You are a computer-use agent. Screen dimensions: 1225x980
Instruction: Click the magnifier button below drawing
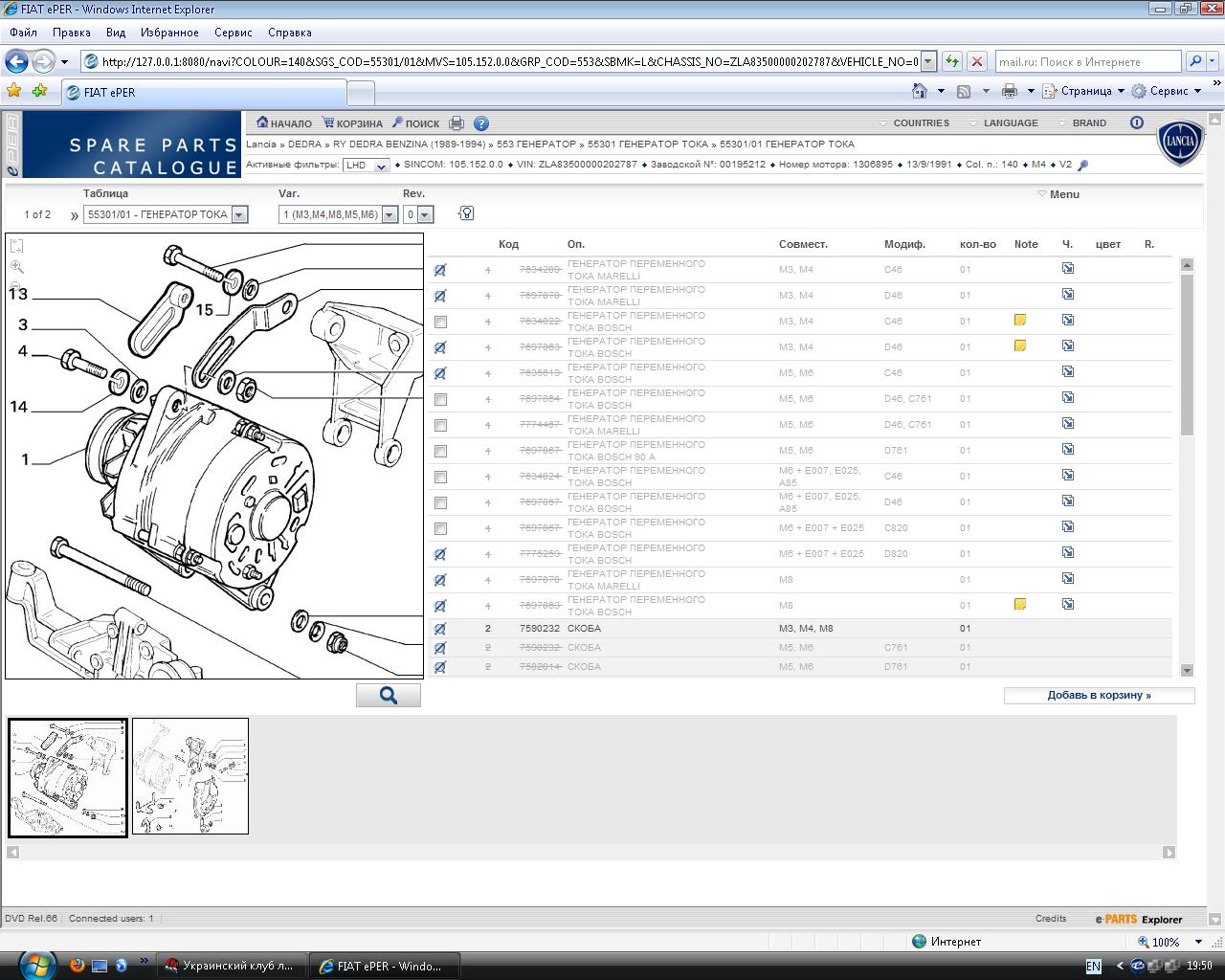click(389, 696)
